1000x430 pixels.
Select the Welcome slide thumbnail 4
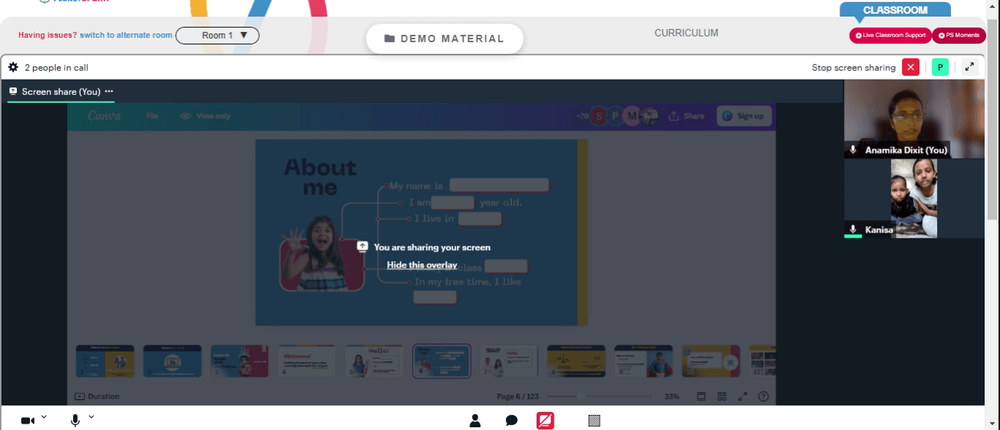[x=307, y=361]
